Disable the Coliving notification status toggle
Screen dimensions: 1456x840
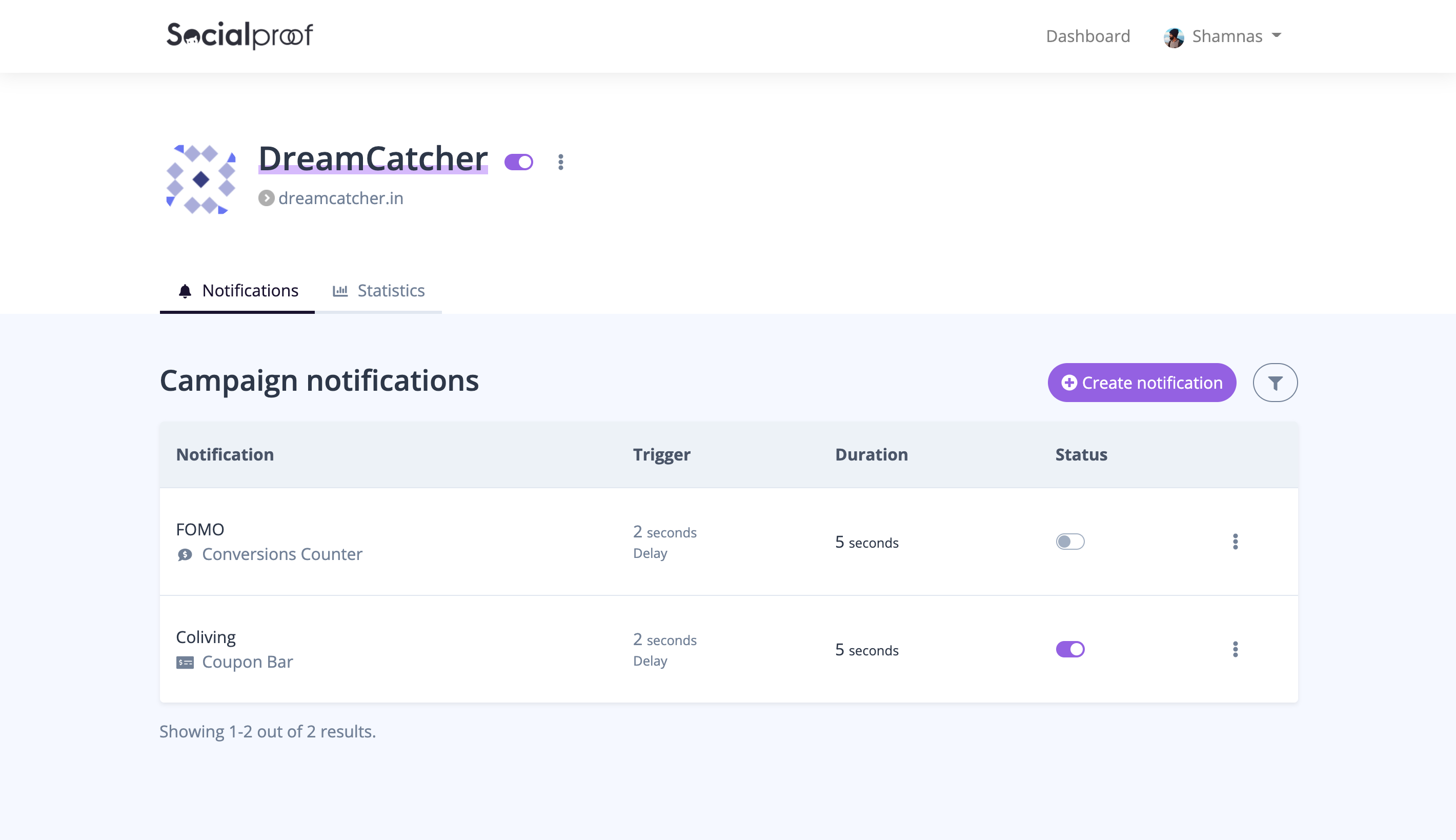tap(1069, 650)
